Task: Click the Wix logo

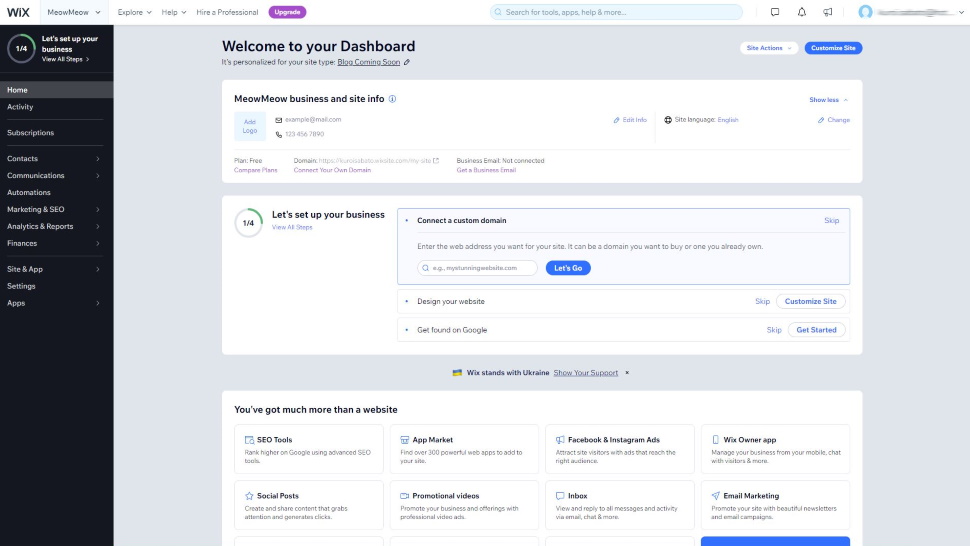Action: 18,12
